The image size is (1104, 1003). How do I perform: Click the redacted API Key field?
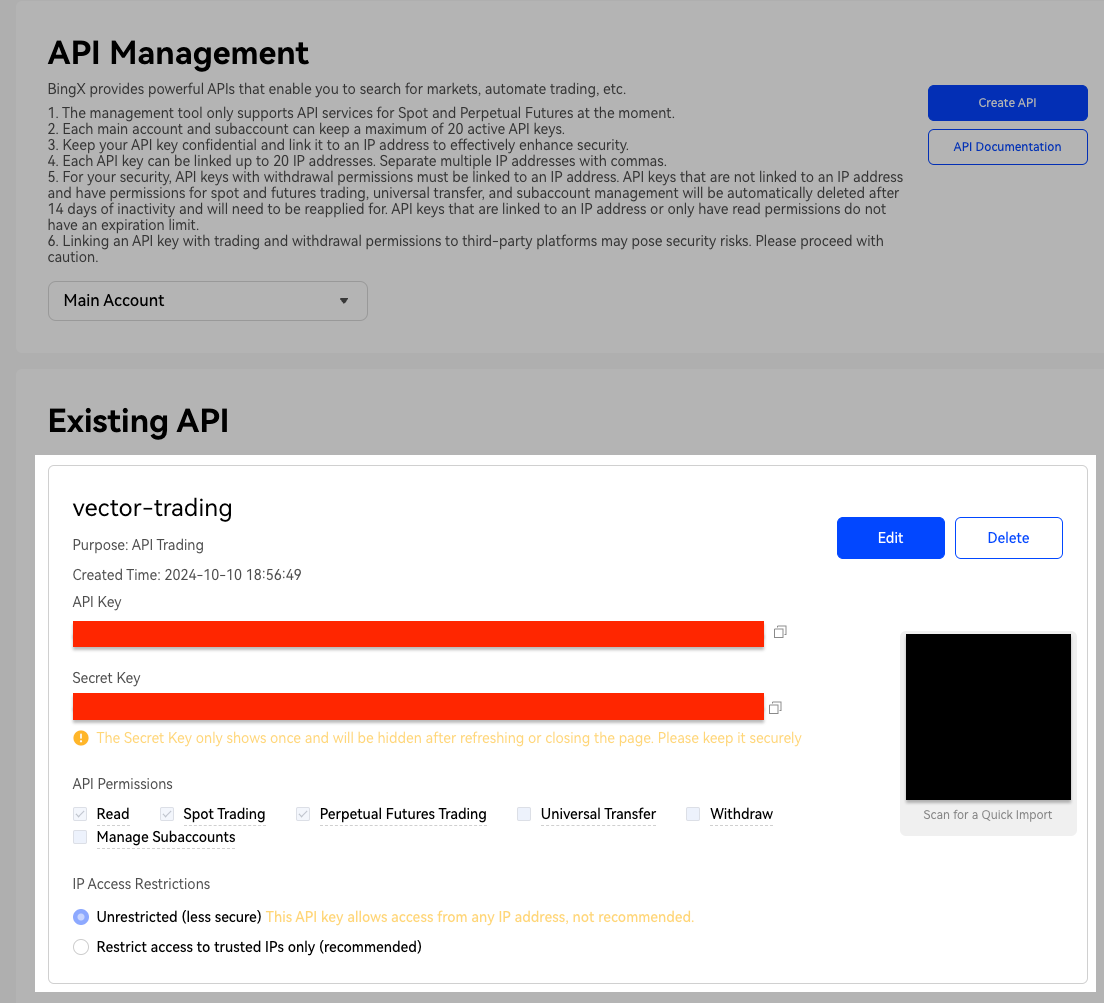(x=418, y=633)
